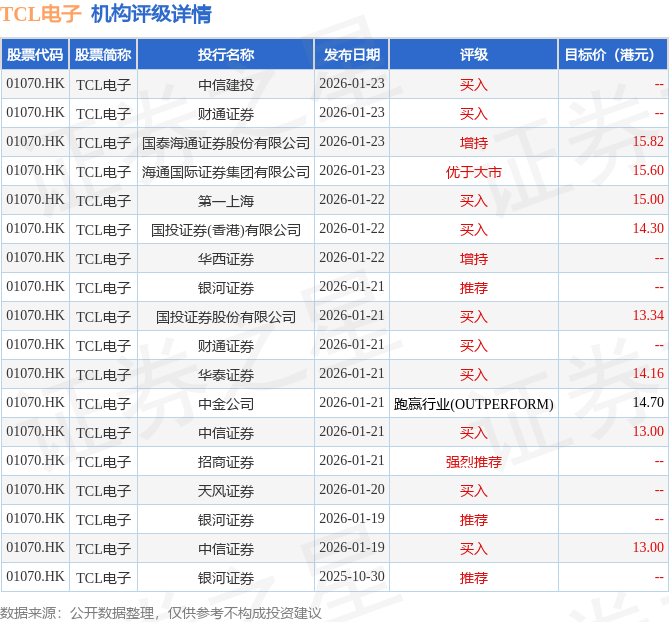The height and width of the screenshot is (622, 669).
Task: Click the 强烈推荐 rating
Action: pos(474,462)
